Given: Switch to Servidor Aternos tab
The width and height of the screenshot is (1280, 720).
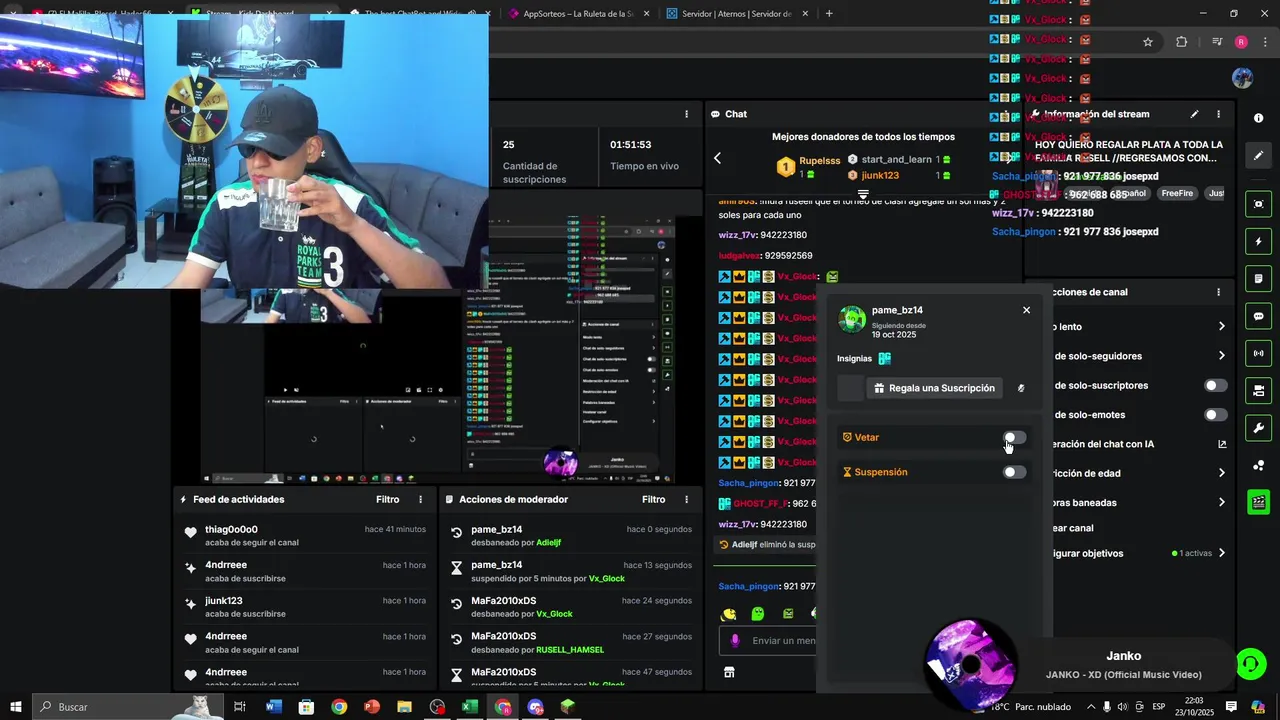Looking at the screenshot, I should (x=737, y=14).
